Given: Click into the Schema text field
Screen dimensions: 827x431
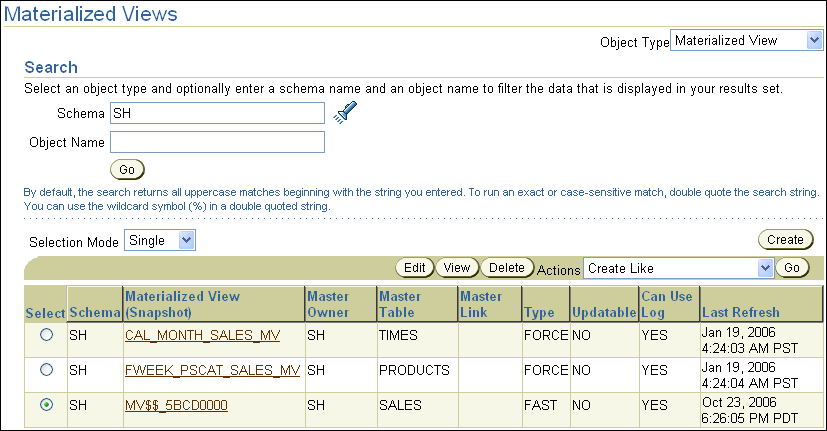Looking at the screenshot, I should click(x=216, y=113).
